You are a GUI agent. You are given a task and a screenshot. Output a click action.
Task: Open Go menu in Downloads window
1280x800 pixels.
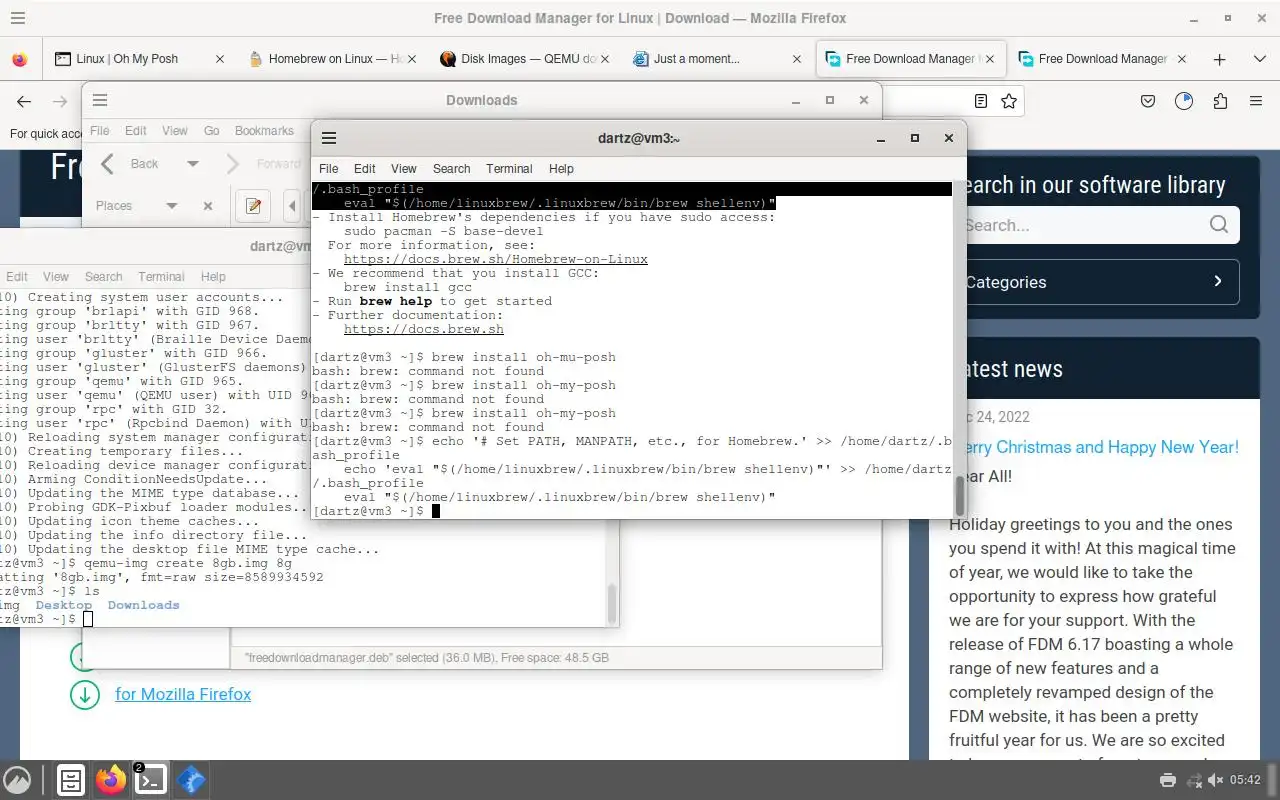(211, 131)
